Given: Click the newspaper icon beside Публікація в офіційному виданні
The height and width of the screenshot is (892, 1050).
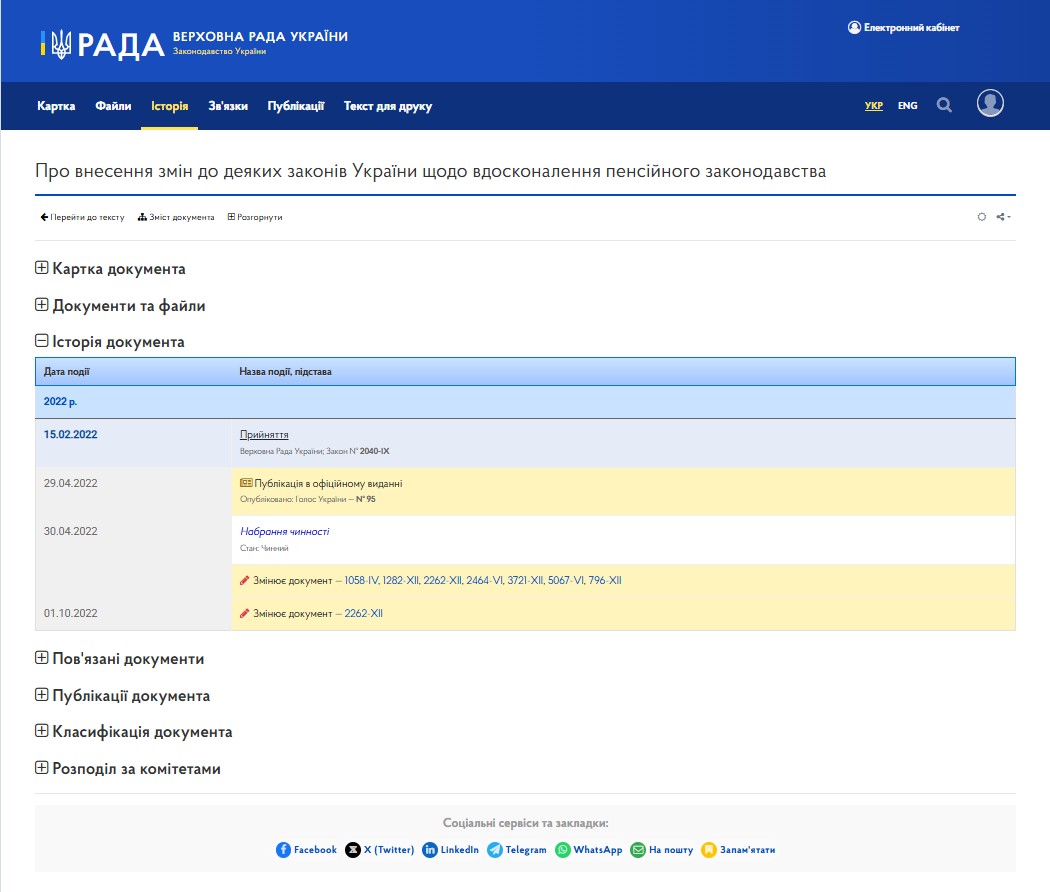Looking at the screenshot, I should (x=246, y=483).
